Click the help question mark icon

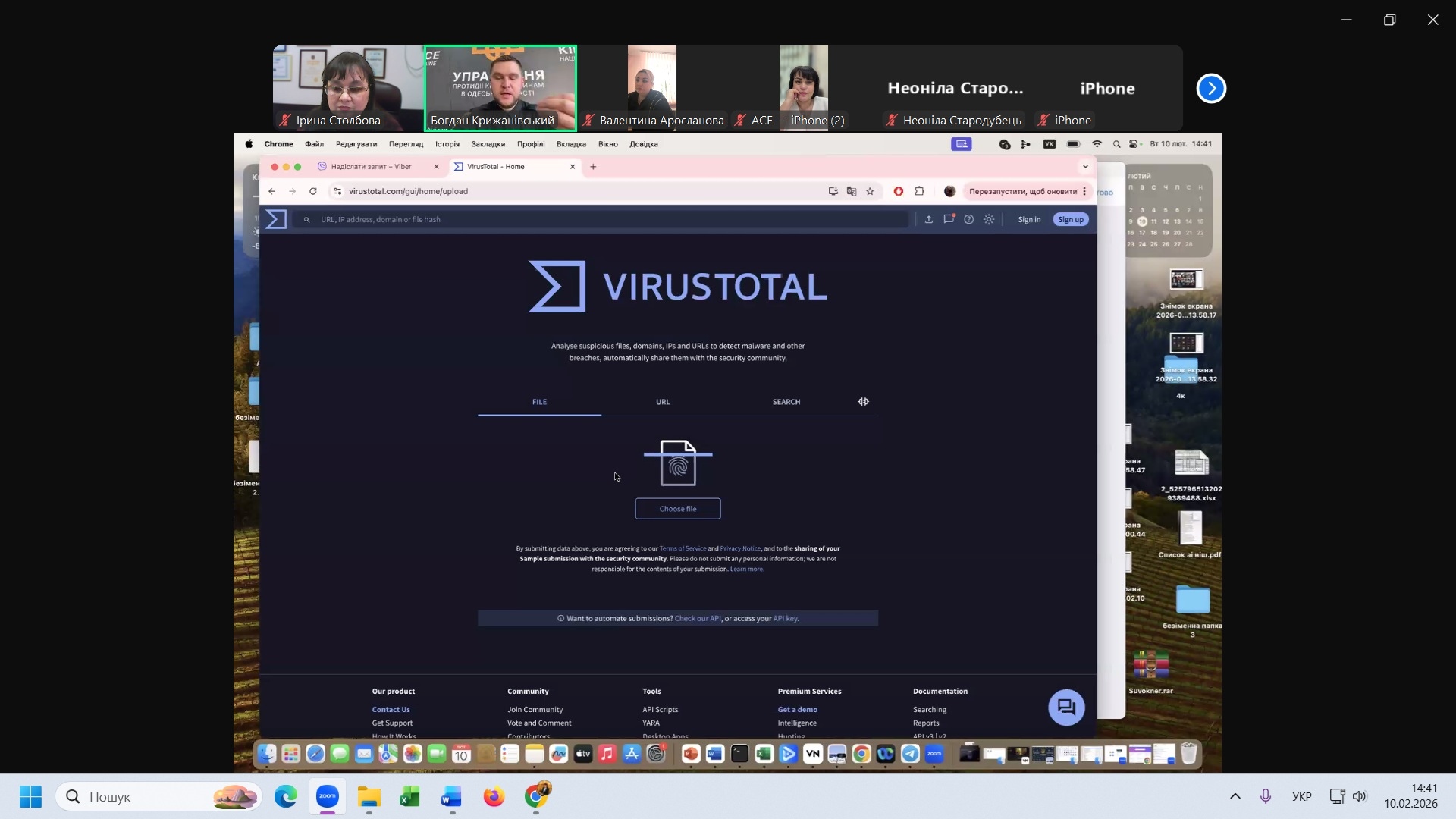click(968, 219)
